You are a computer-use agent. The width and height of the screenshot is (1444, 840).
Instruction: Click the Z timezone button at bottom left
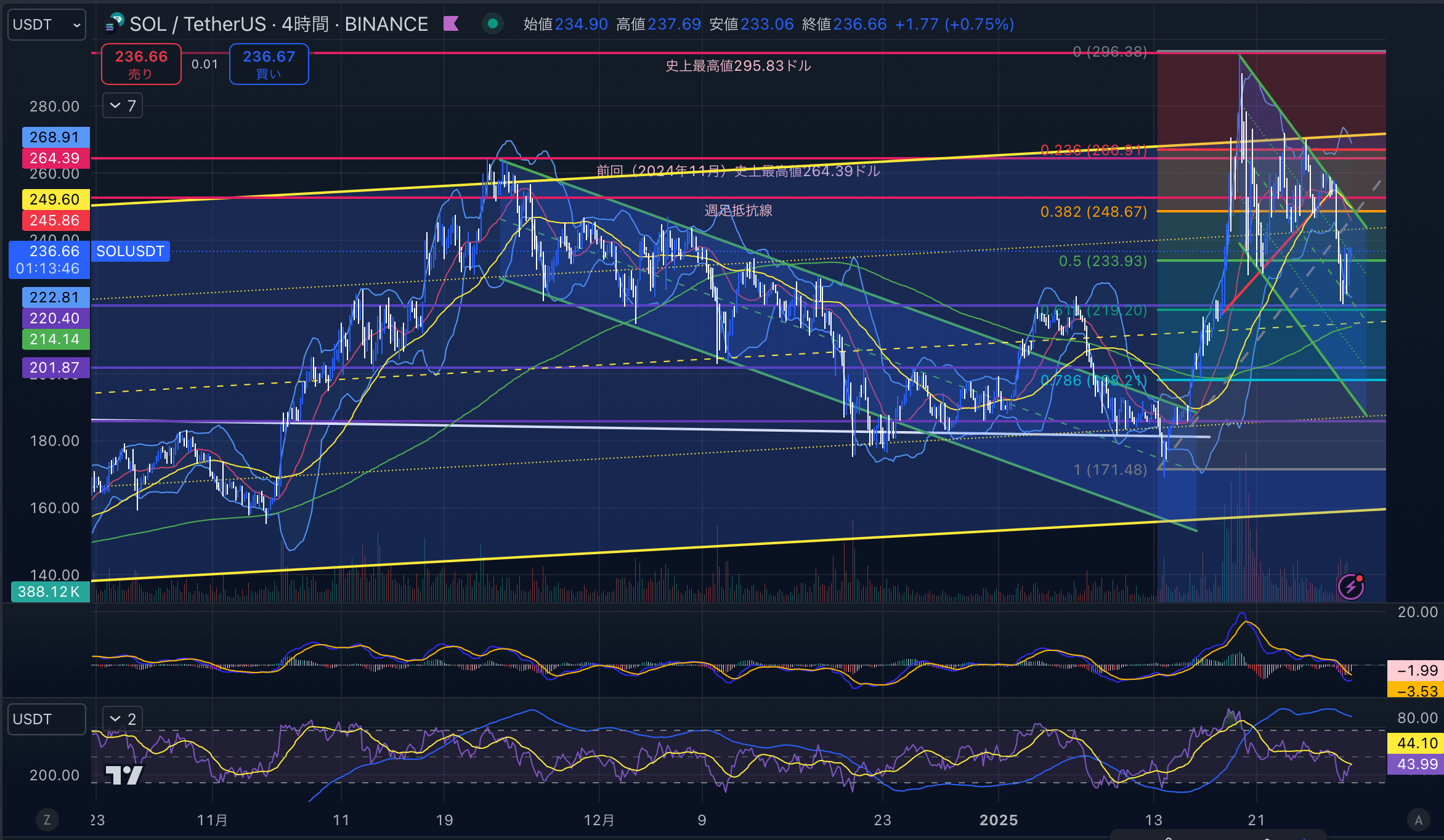[47, 820]
